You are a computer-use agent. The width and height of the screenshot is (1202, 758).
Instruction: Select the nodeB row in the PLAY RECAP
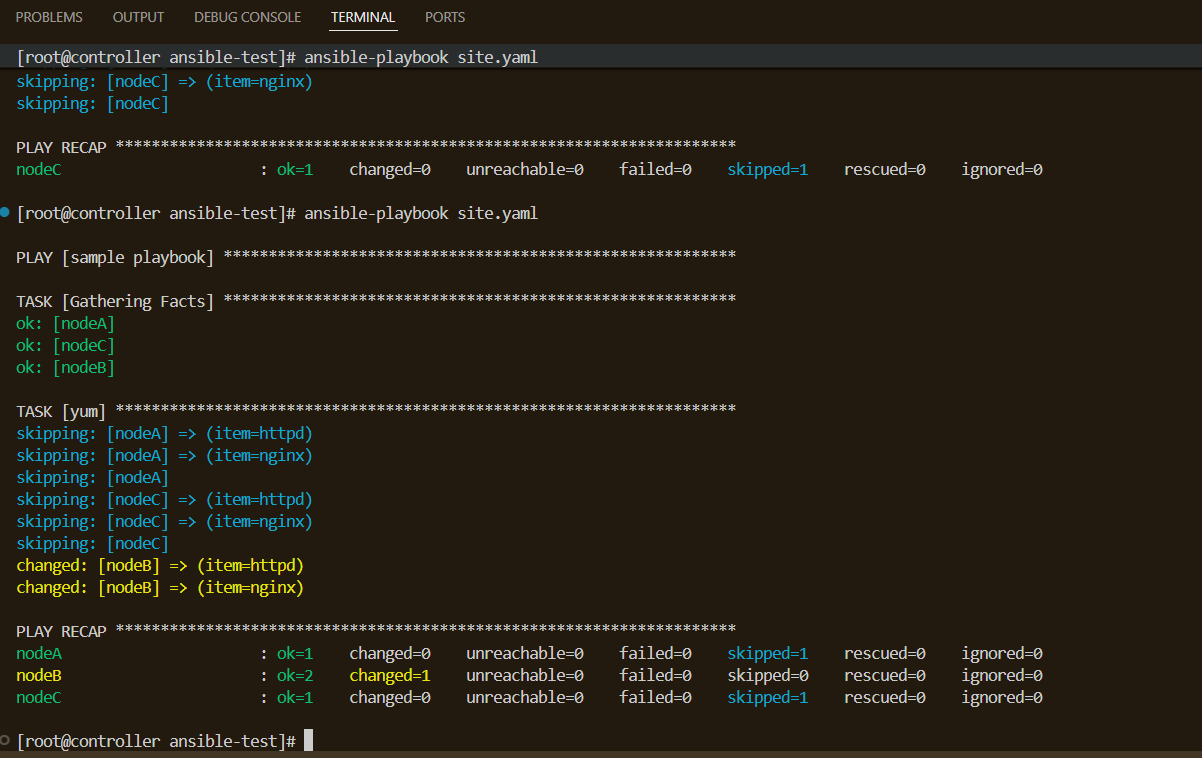[x=39, y=675]
